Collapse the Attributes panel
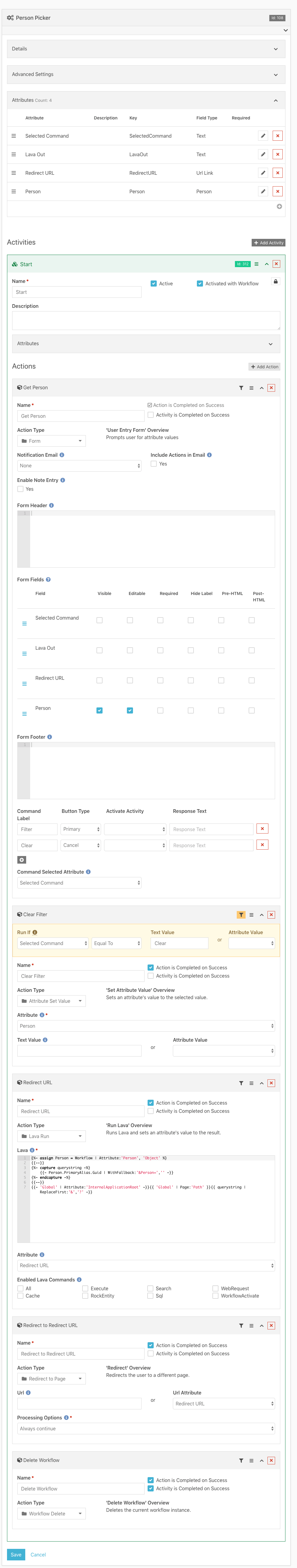 276,101
